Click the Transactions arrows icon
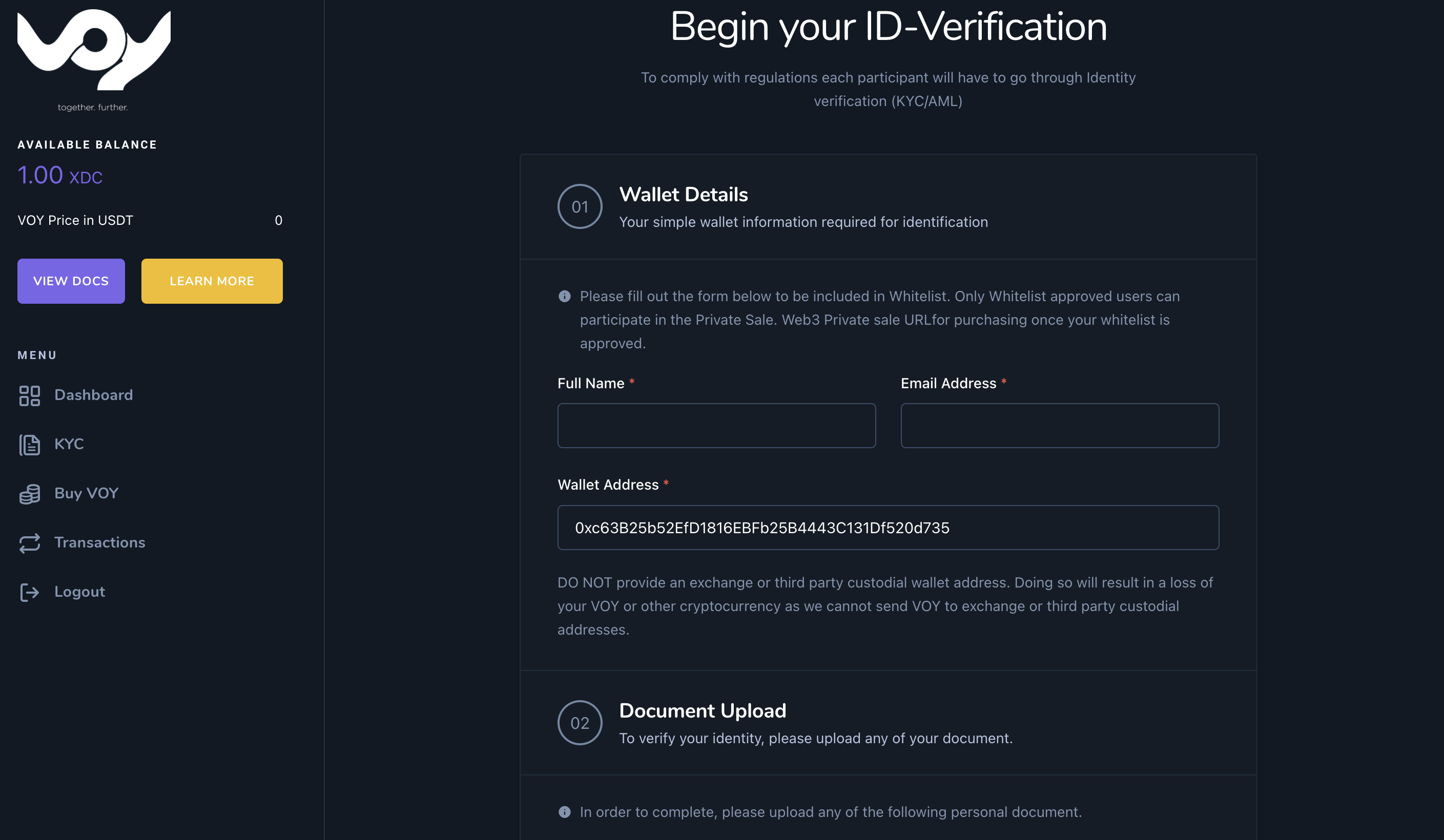Viewport: 1444px width, 840px height. point(29,543)
